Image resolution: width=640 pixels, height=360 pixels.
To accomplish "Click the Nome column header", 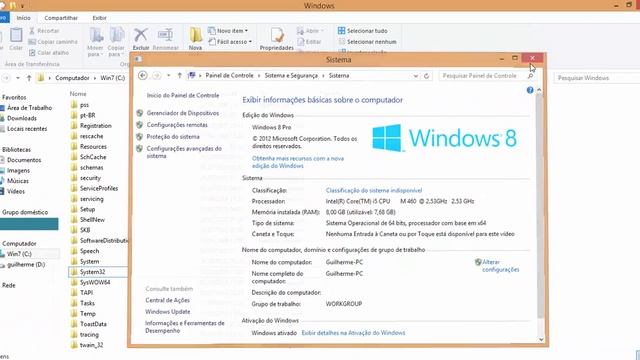I will point(78,94).
